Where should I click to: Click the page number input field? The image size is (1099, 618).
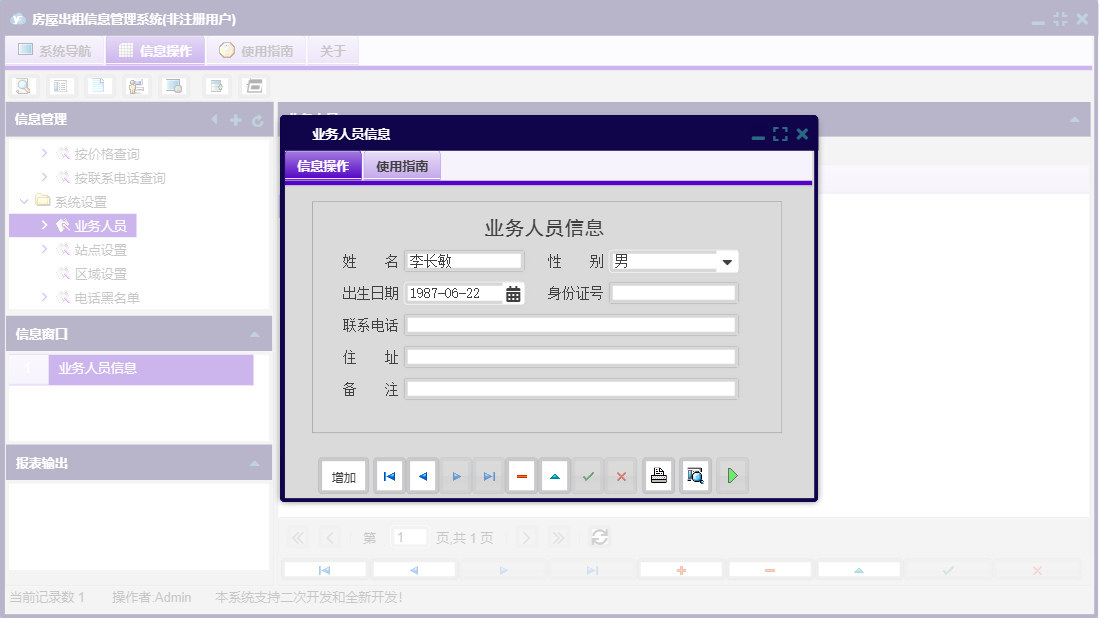click(x=410, y=537)
